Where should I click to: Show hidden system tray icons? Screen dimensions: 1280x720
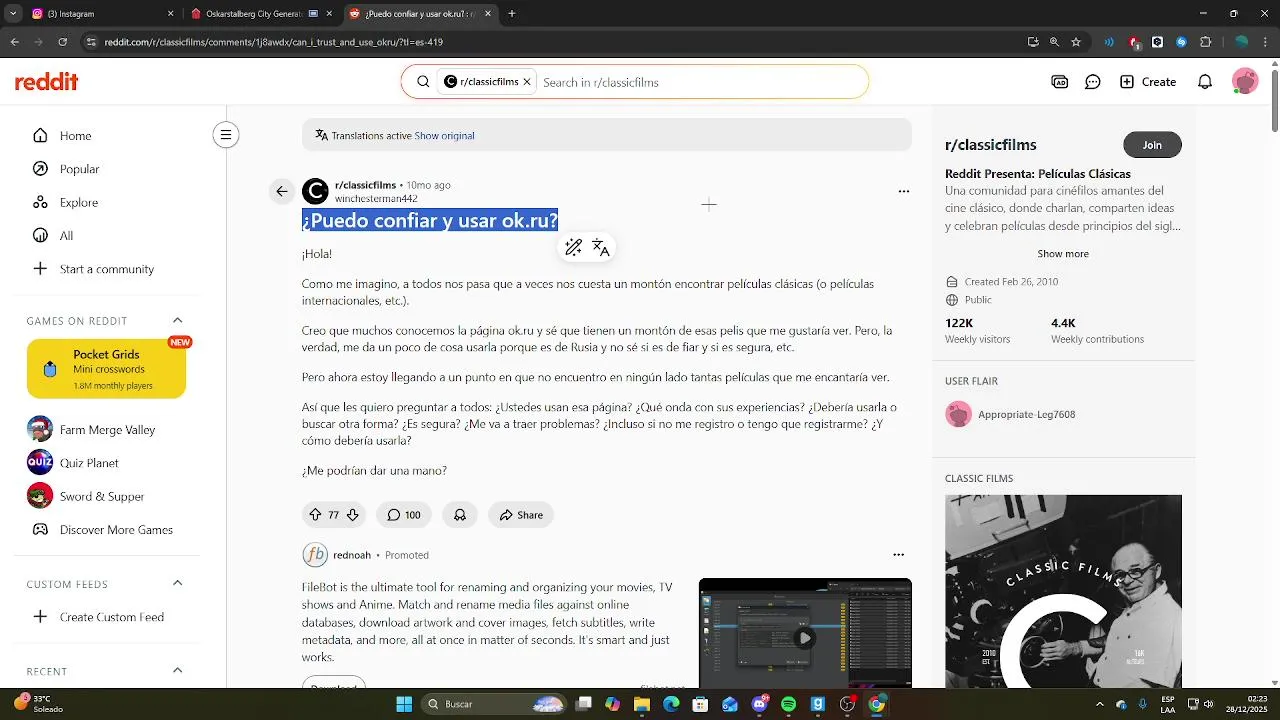1100,704
